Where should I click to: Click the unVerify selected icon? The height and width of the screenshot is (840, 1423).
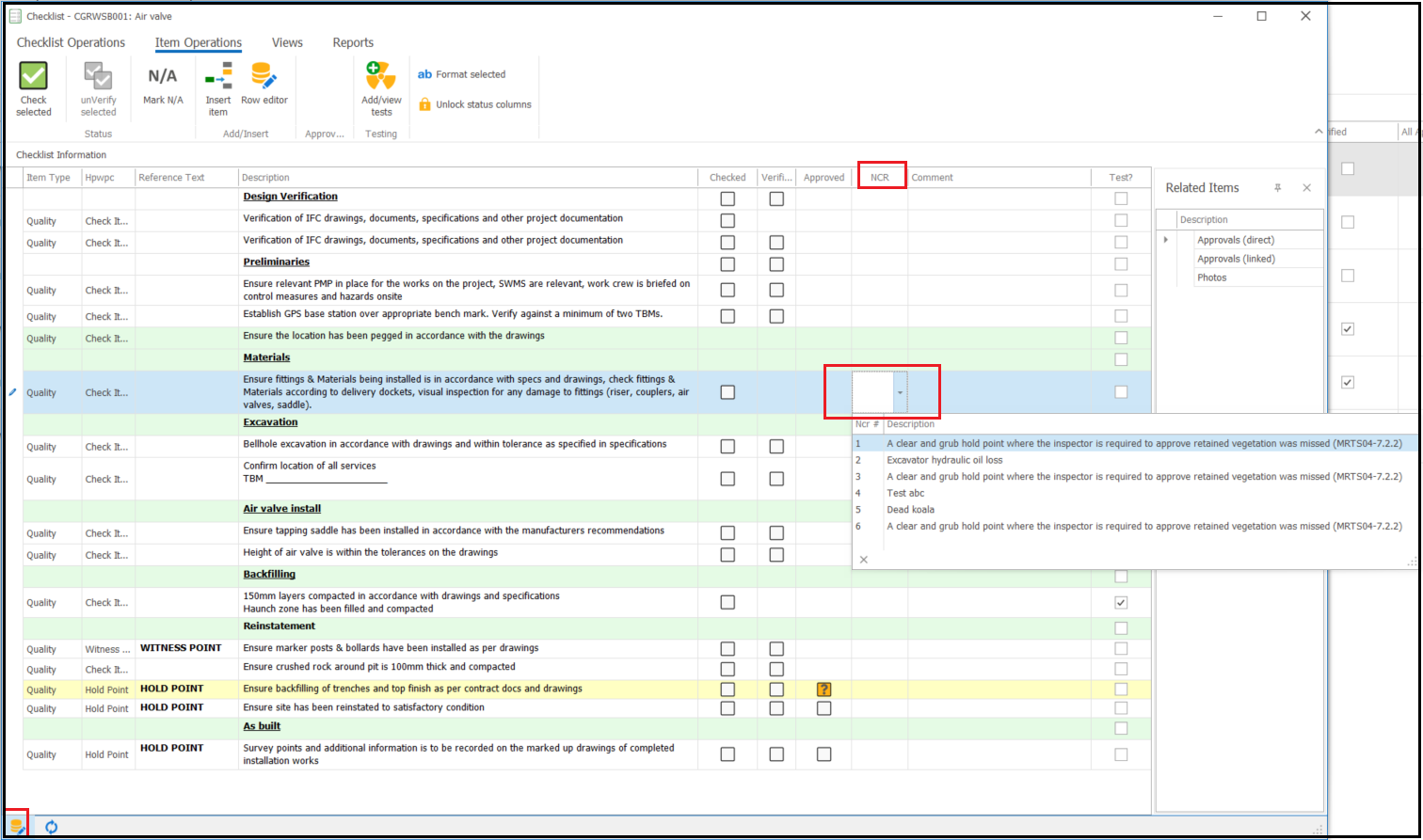[x=98, y=77]
